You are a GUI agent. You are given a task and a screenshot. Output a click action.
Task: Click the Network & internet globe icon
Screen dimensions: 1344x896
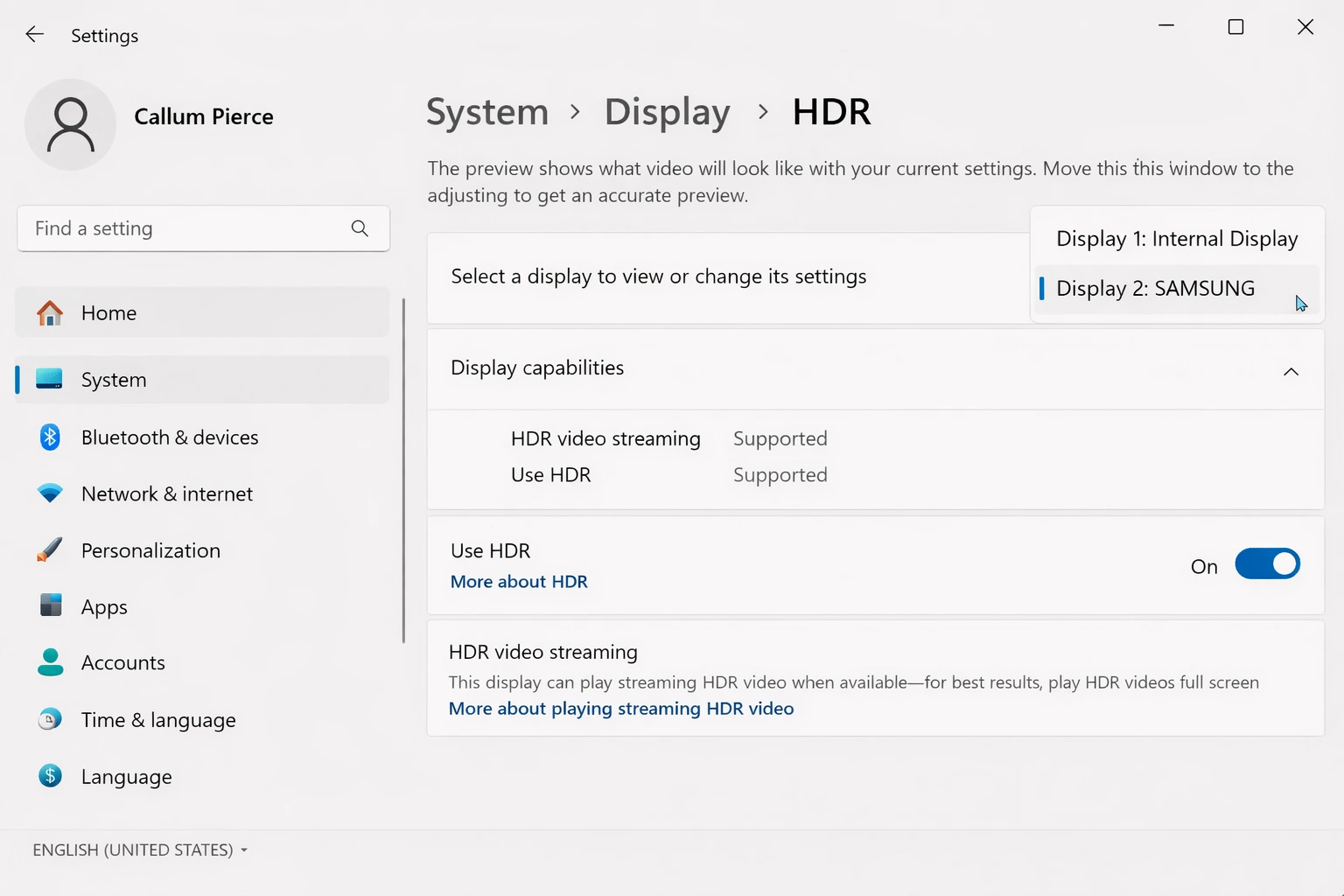coord(50,493)
